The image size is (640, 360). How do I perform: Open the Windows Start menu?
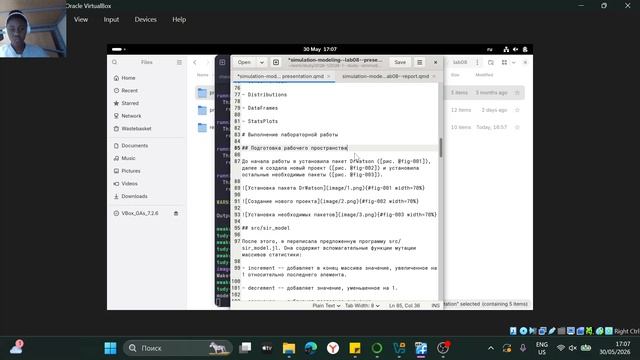click(110, 348)
